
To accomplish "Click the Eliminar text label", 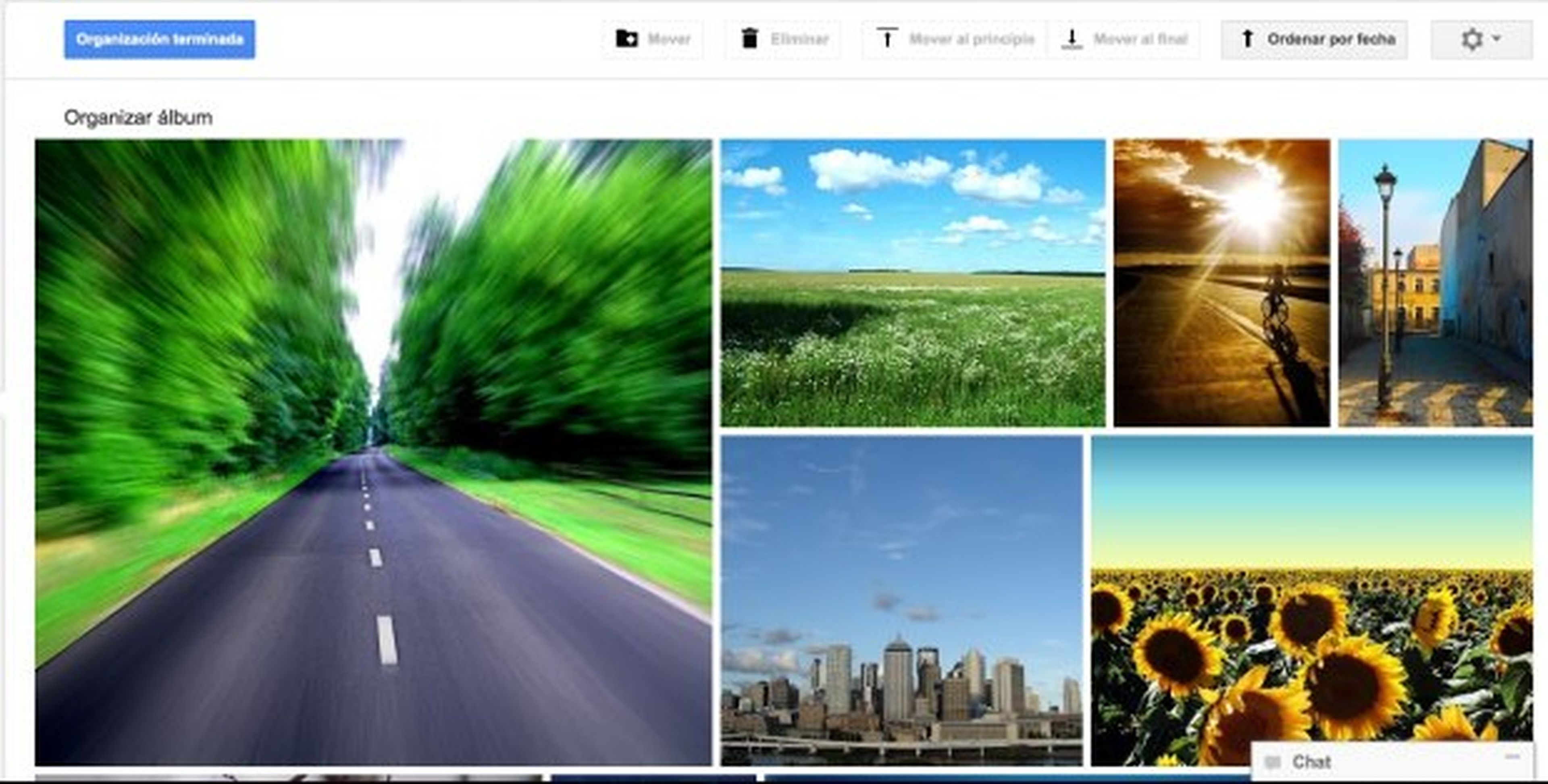I will click(x=799, y=39).
